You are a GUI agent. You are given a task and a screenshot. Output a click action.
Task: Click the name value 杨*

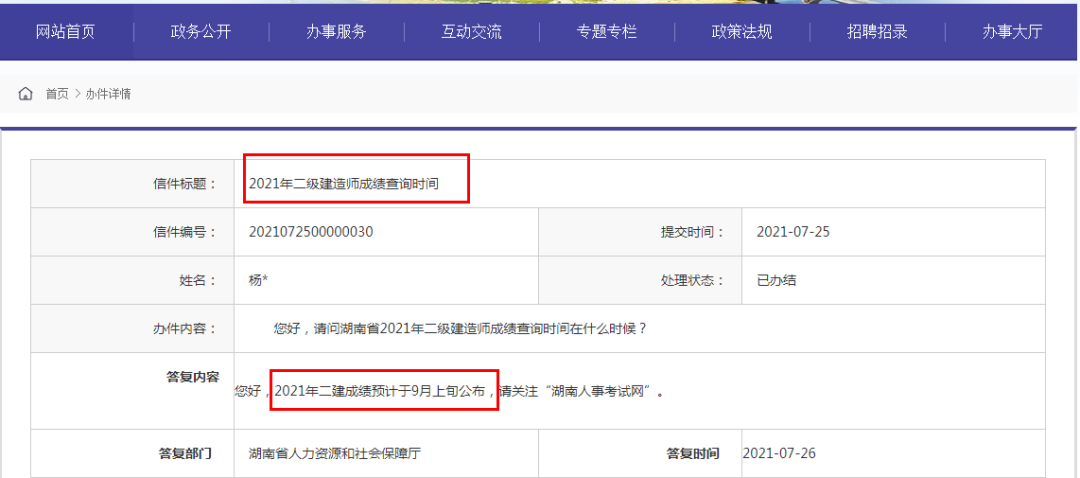tap(258, 280)
